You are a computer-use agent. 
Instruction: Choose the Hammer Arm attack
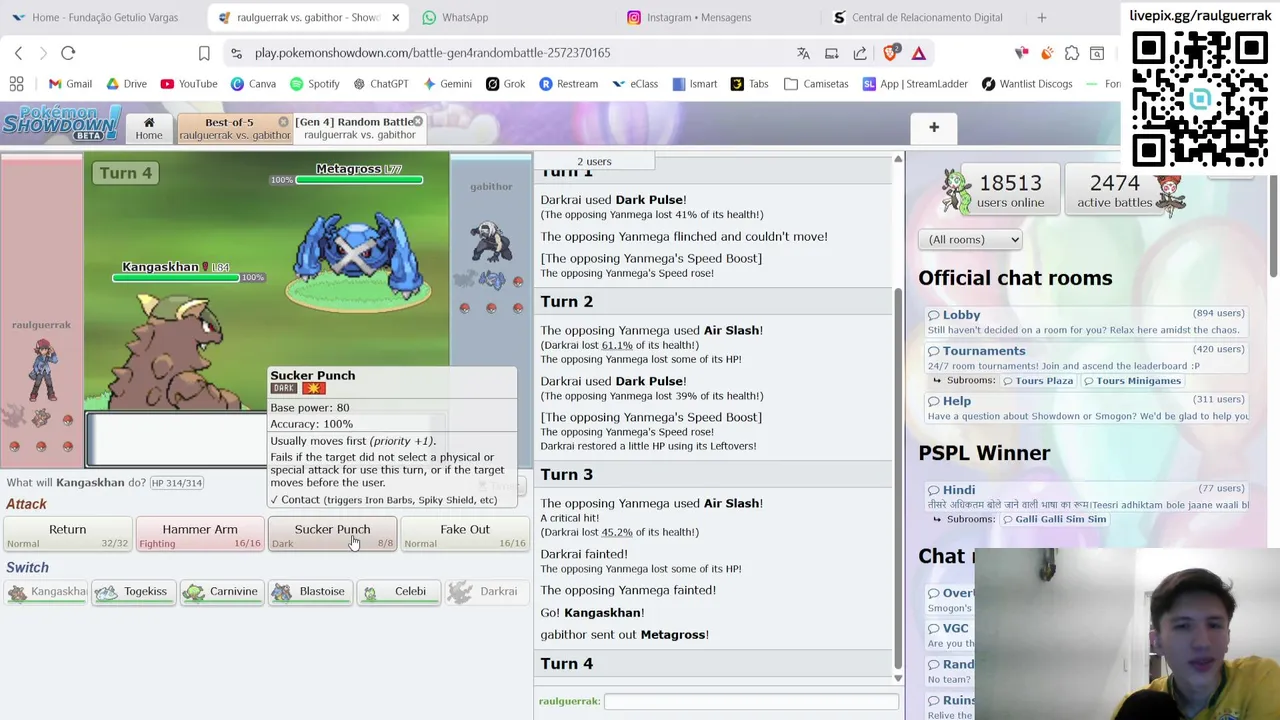(199, 535)
